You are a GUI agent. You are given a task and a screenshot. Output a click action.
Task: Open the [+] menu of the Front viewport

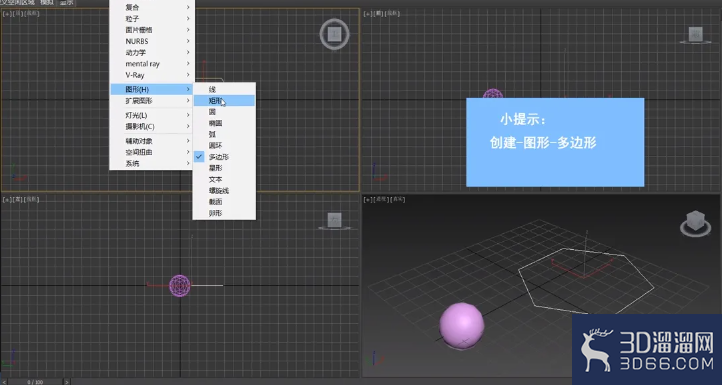[x=367, y=14]
